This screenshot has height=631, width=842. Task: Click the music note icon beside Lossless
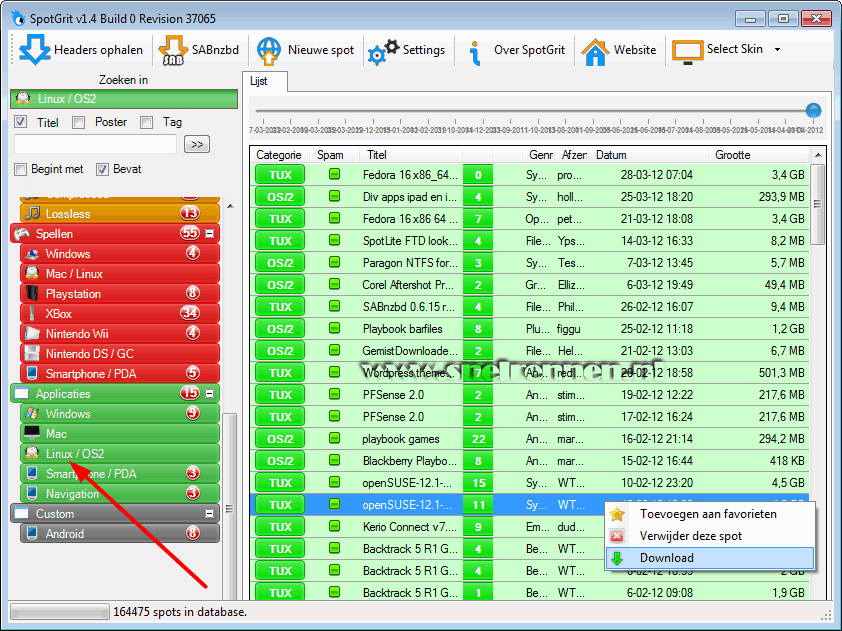point(32,213)
